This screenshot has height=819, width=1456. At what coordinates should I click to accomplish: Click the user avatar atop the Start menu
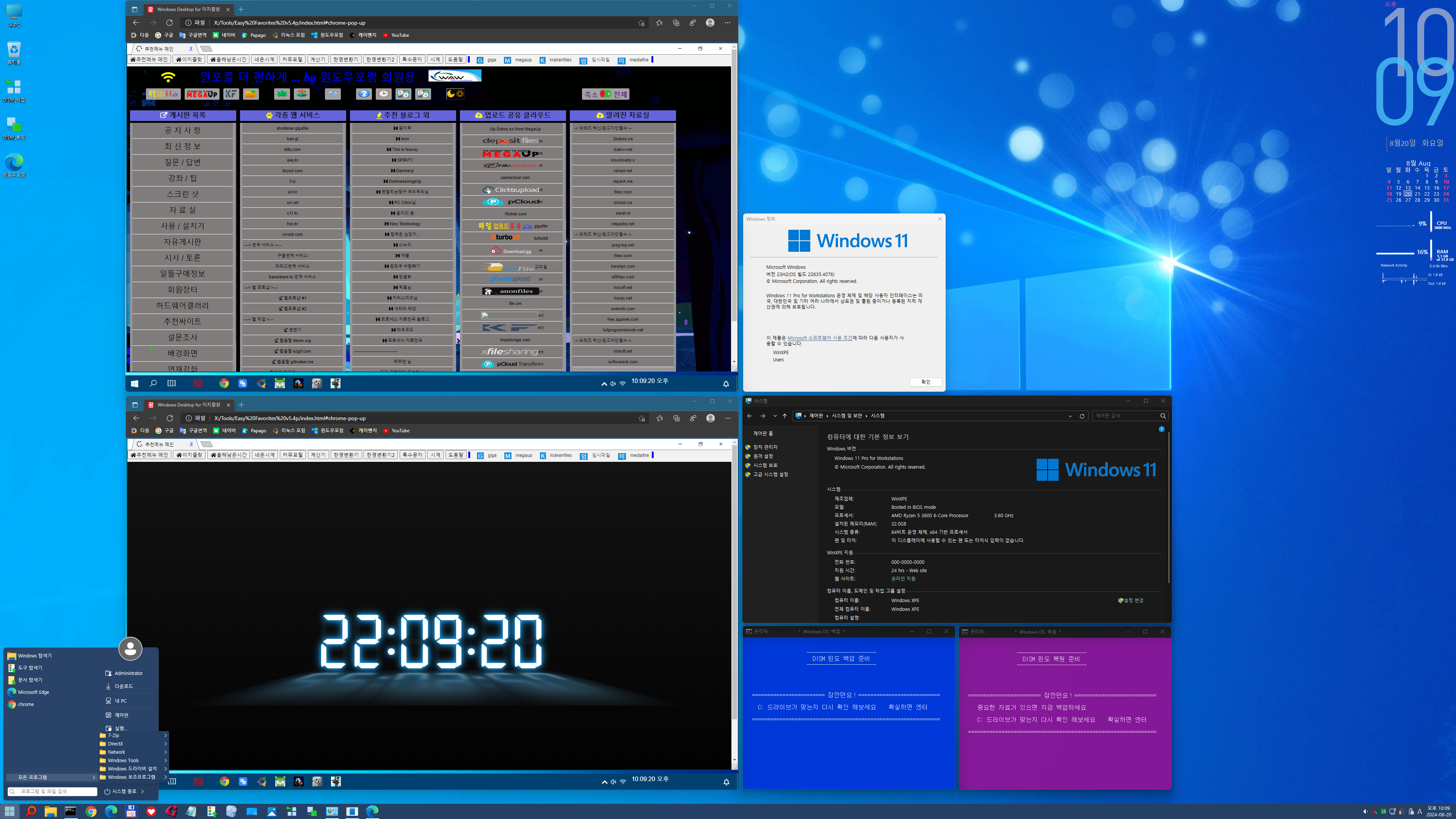pyautogui.click(x=130, y=648)
